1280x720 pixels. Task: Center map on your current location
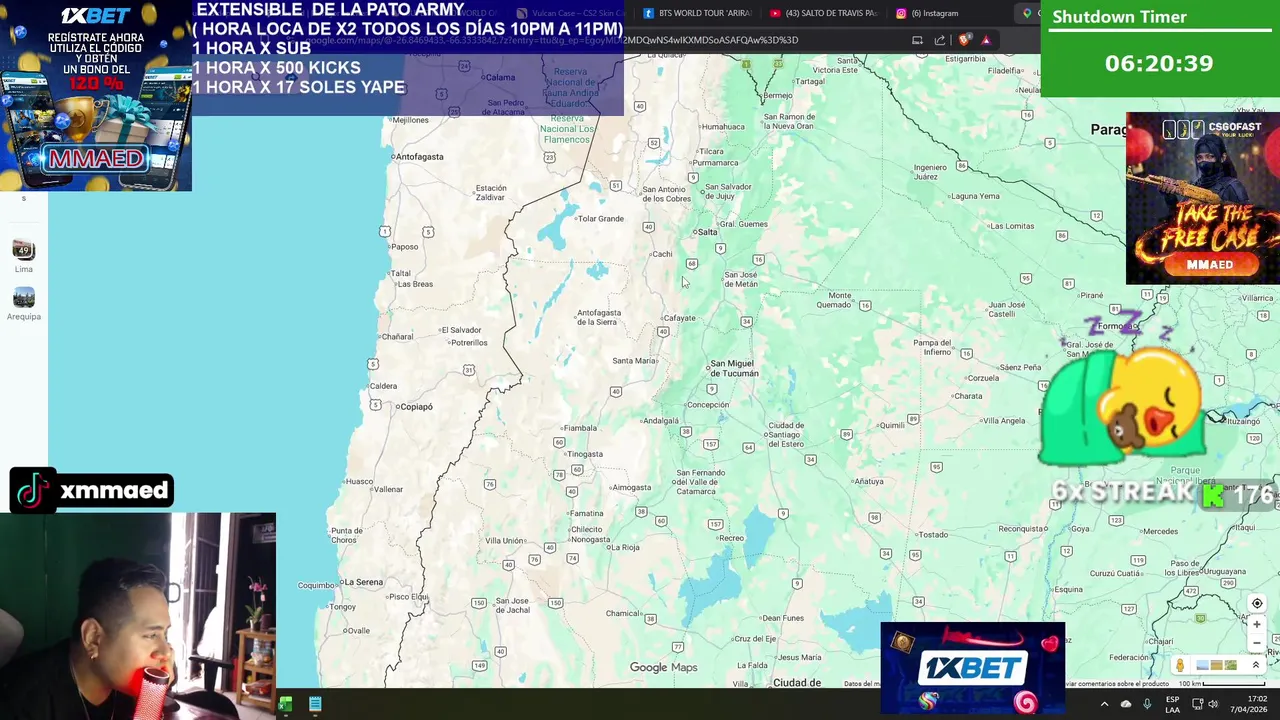tap(1257, 603)
